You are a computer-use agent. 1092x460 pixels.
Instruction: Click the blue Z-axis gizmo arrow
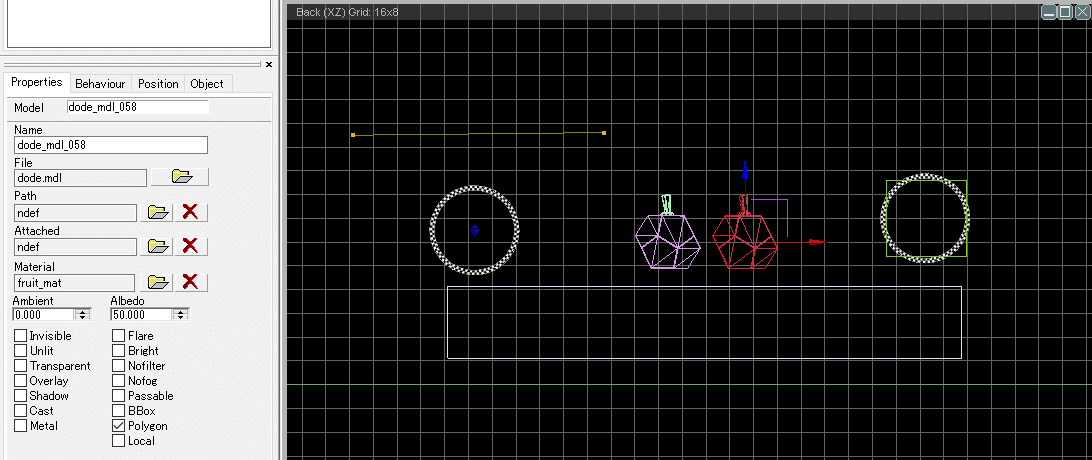744,170
